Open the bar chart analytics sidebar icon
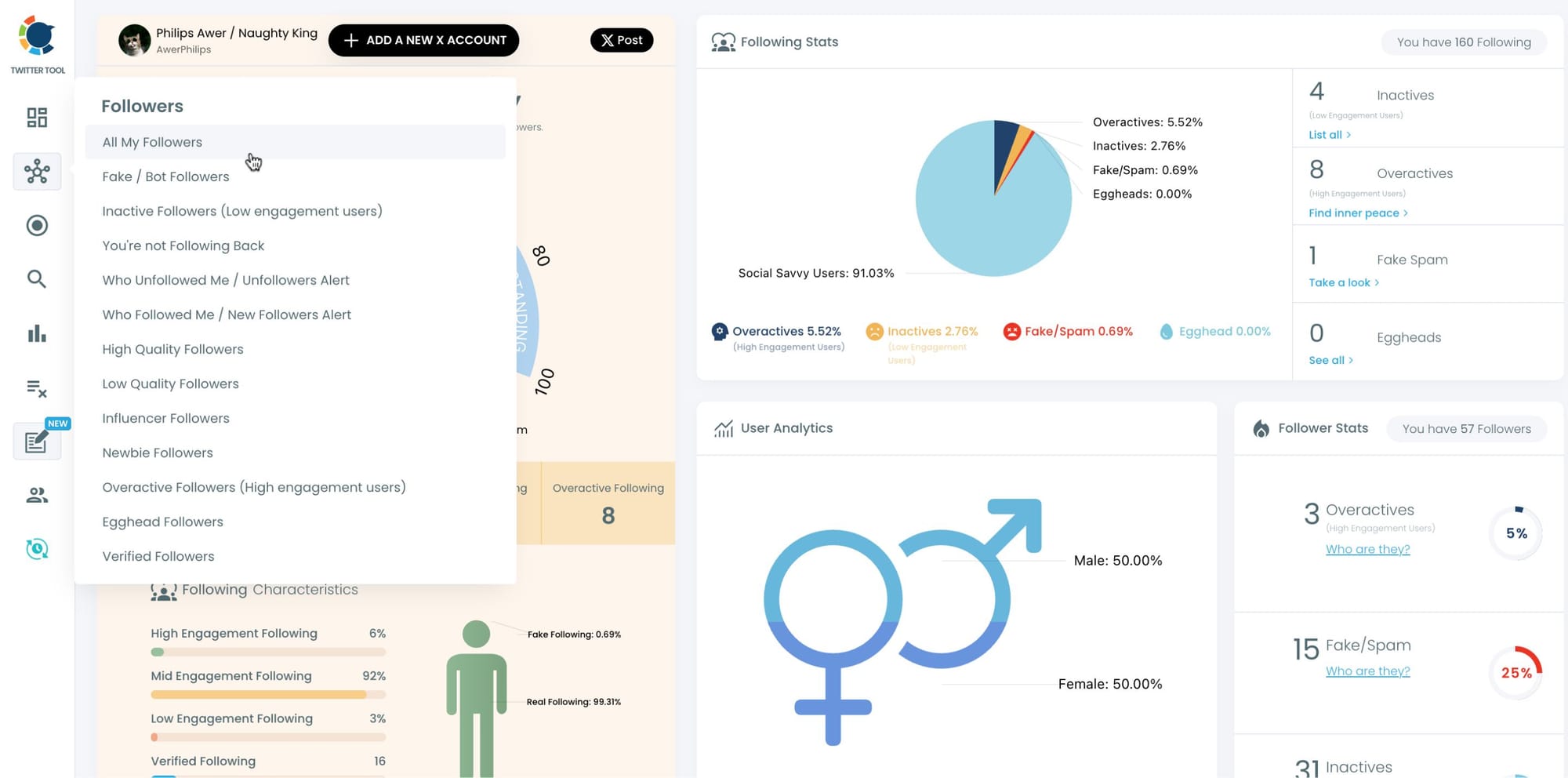 pos(37,334)
